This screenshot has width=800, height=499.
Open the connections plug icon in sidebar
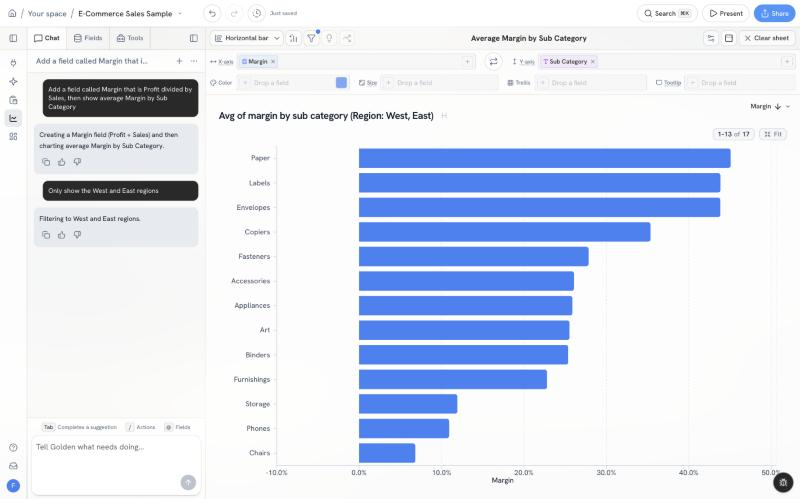pos(13,63)
